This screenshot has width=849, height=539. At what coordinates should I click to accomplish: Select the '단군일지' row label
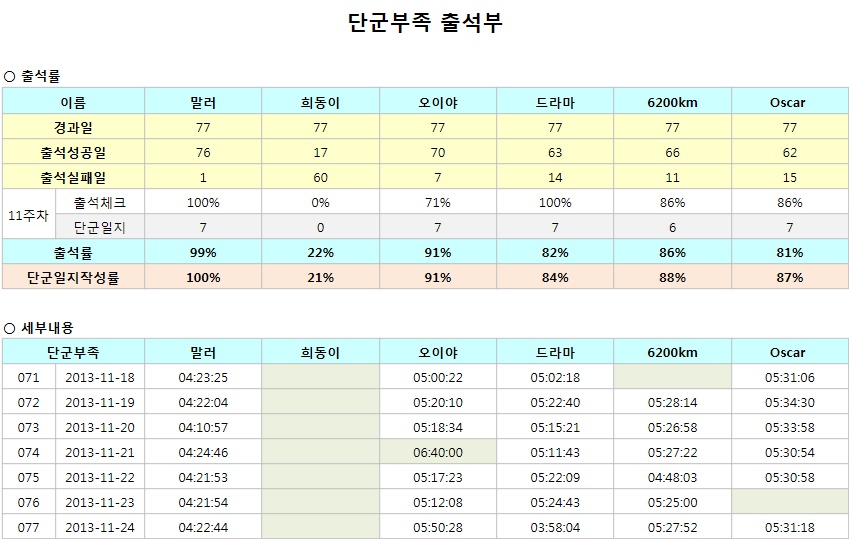point(100,228)
